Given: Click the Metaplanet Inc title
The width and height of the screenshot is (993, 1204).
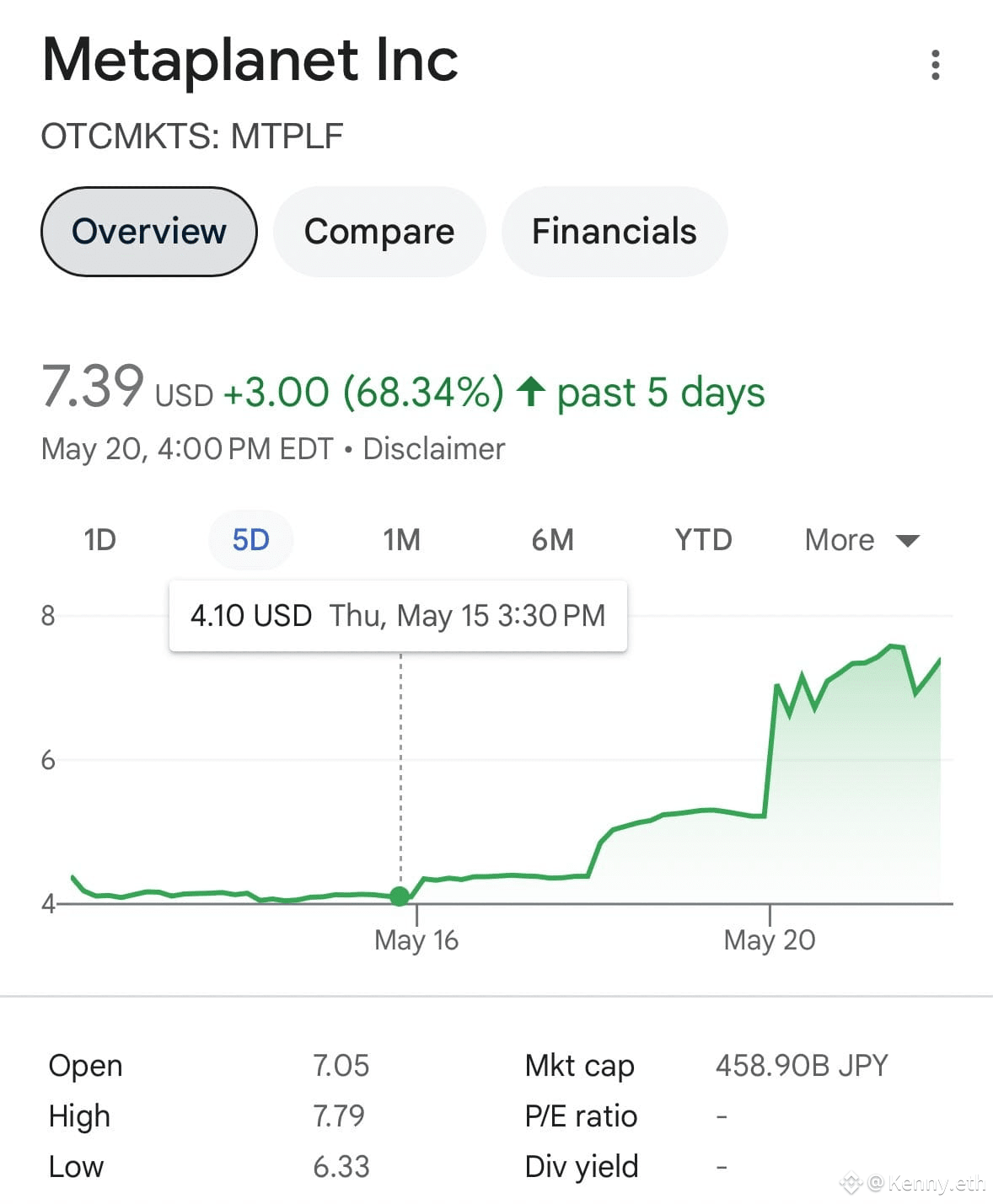Looking at the screenshot, I should tap(250, 60).
